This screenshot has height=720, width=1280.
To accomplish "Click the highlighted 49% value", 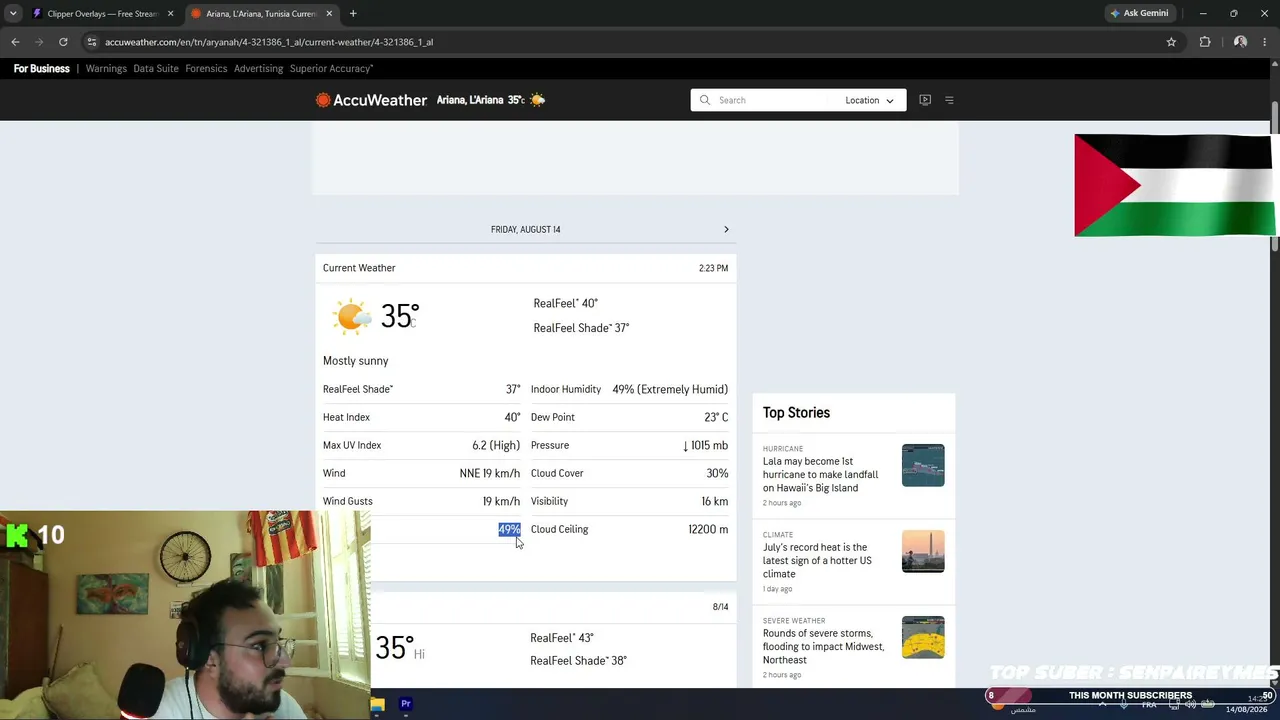I will (509, 529).
